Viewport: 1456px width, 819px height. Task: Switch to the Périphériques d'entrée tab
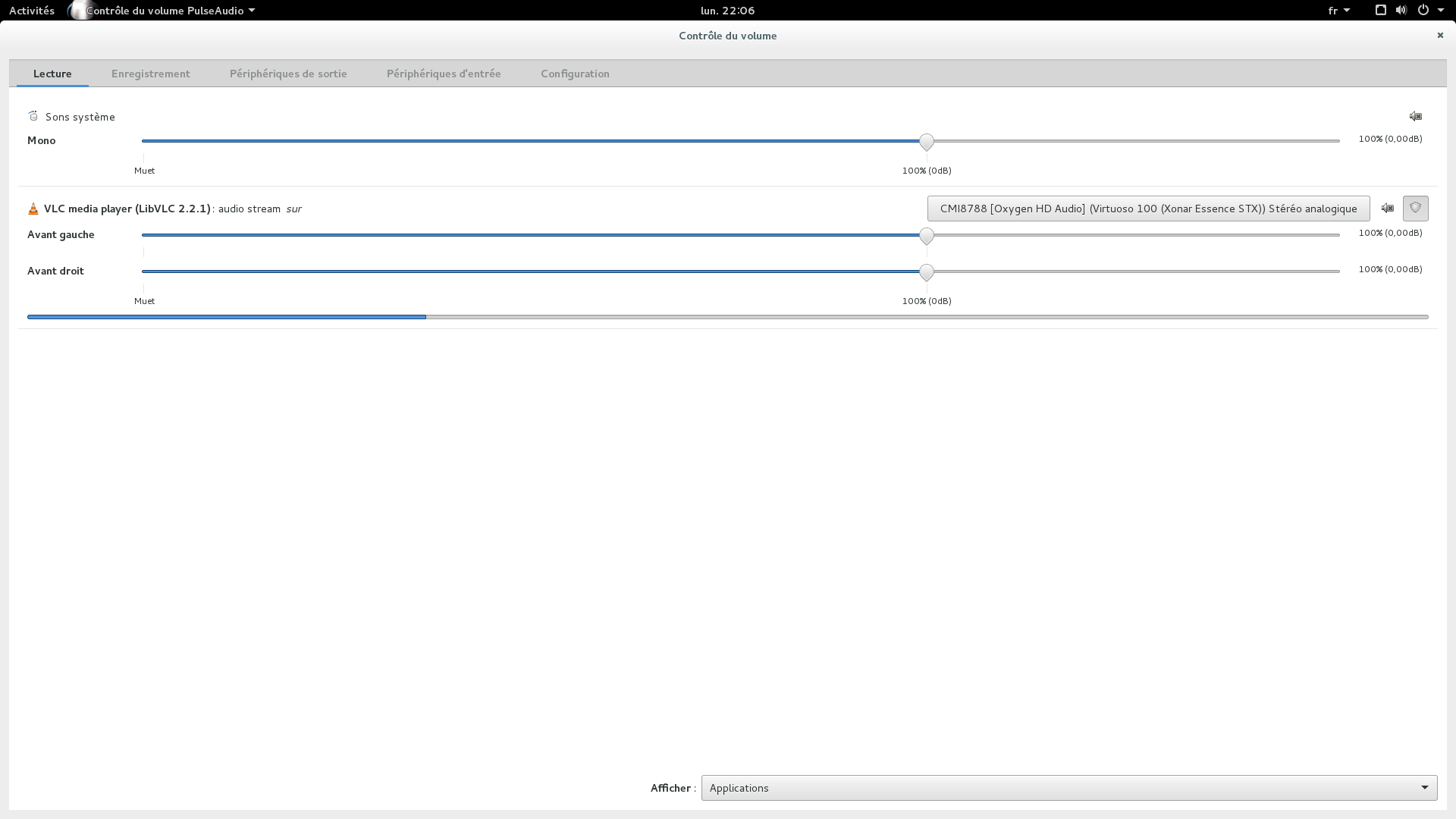pyautogui.click(x=444, y=74)
